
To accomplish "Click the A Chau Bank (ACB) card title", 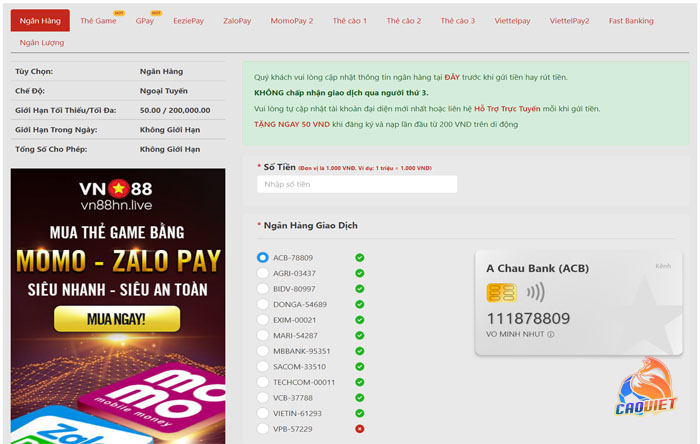I will [x=538, y=268].
